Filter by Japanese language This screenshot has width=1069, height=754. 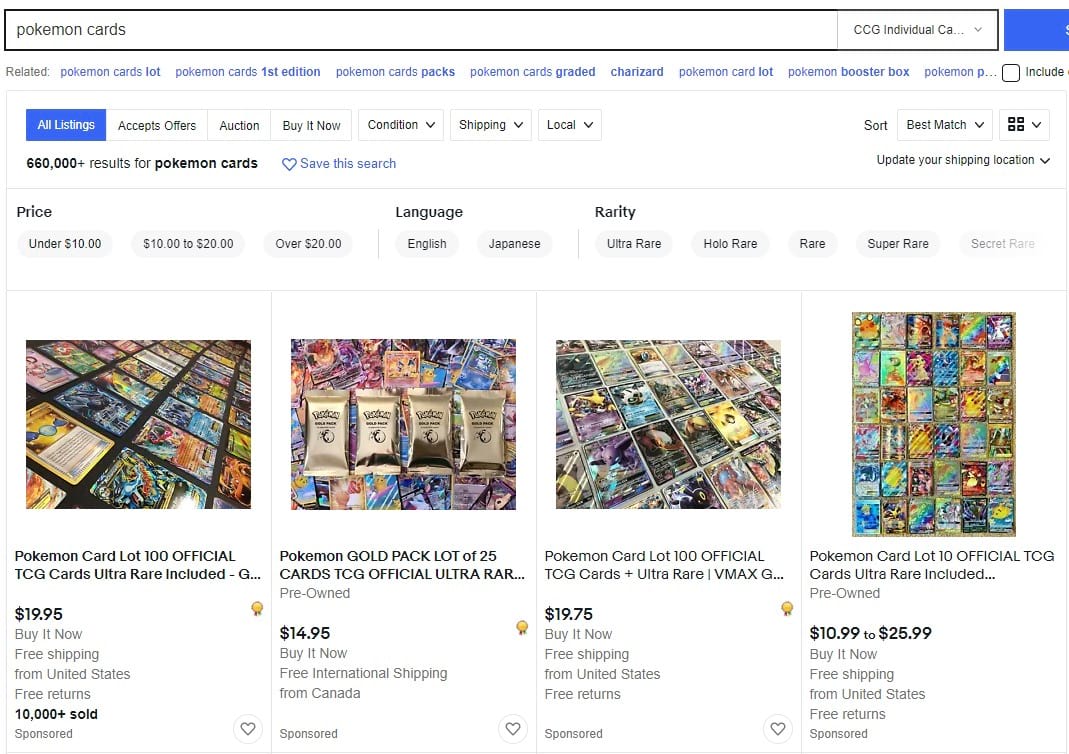tap(514, 244)
